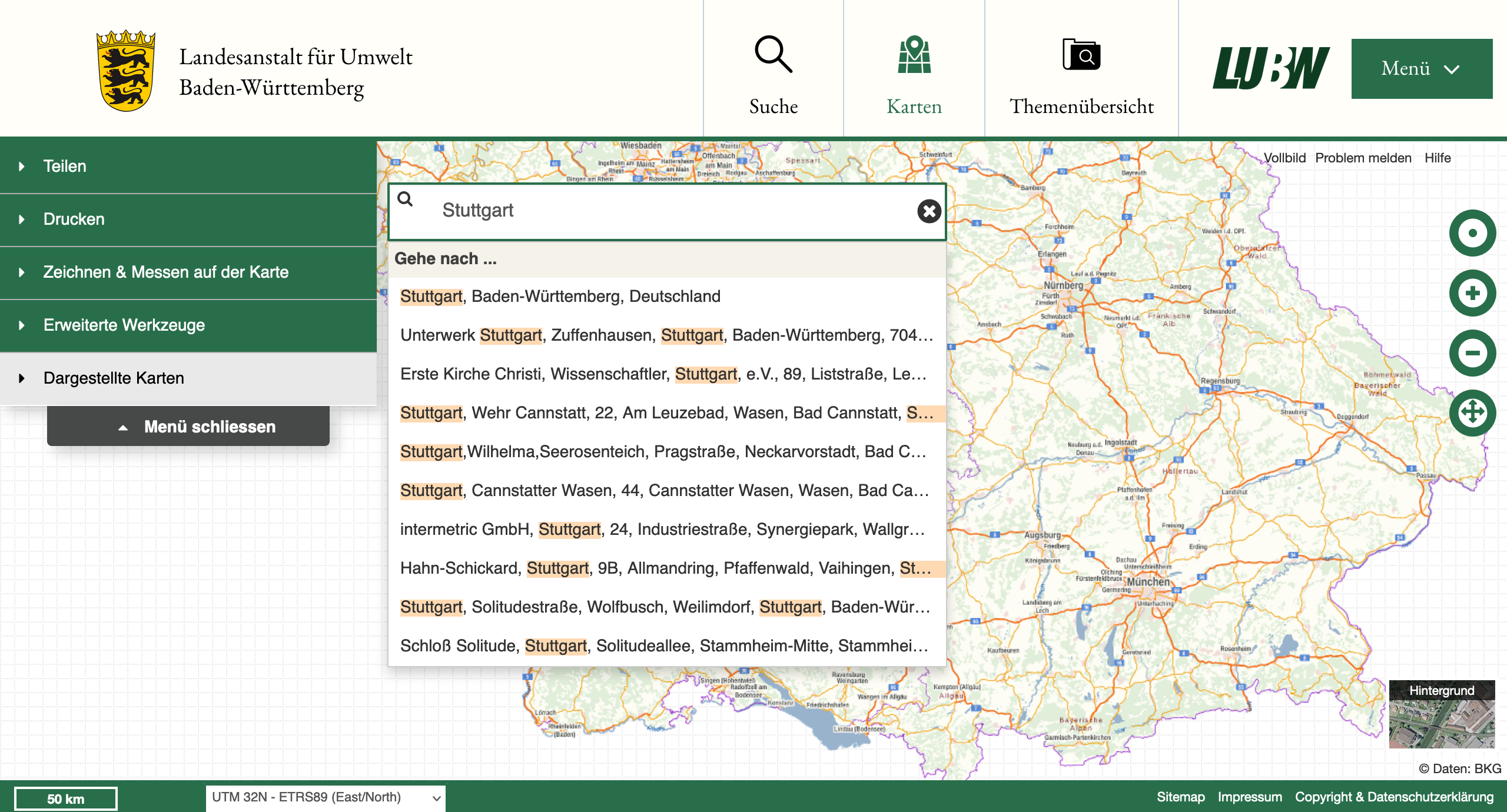
Task: Click Menü schliessen button
Action: [x=188, y=427]
